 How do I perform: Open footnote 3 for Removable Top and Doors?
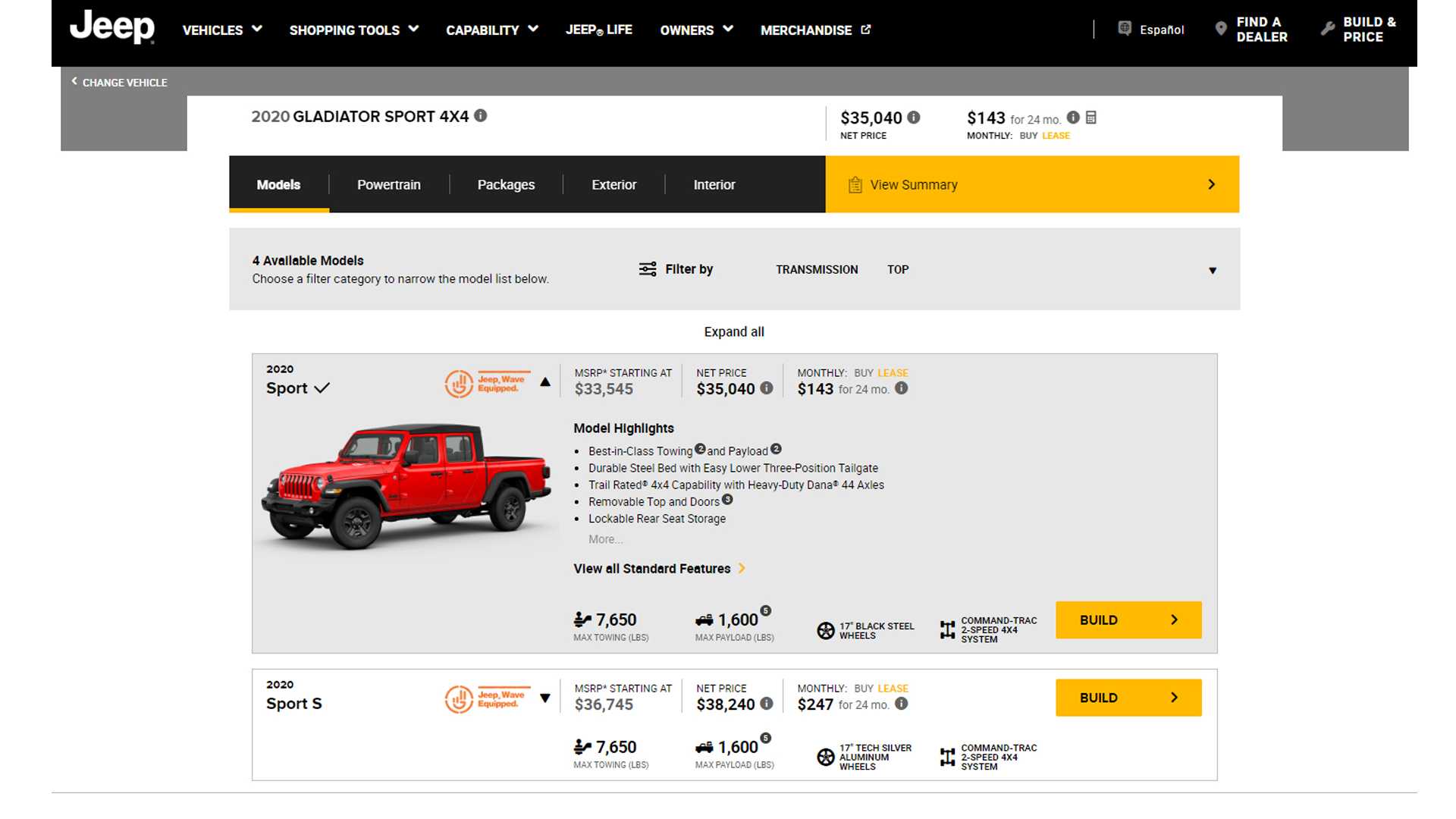pyautogui.click(x=727, y=499)
